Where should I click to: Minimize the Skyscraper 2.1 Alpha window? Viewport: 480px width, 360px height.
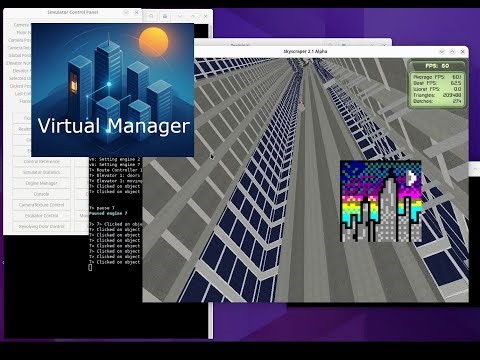click(442, 52)
